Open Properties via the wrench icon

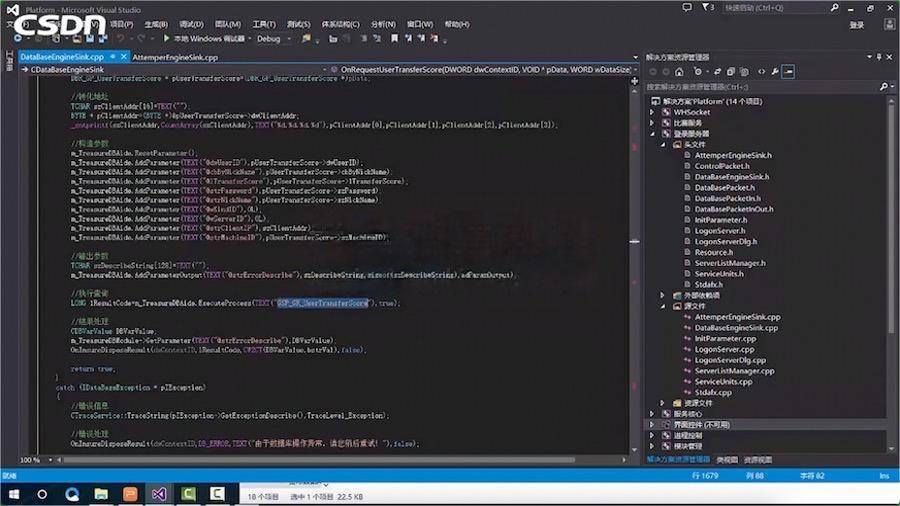775,71
